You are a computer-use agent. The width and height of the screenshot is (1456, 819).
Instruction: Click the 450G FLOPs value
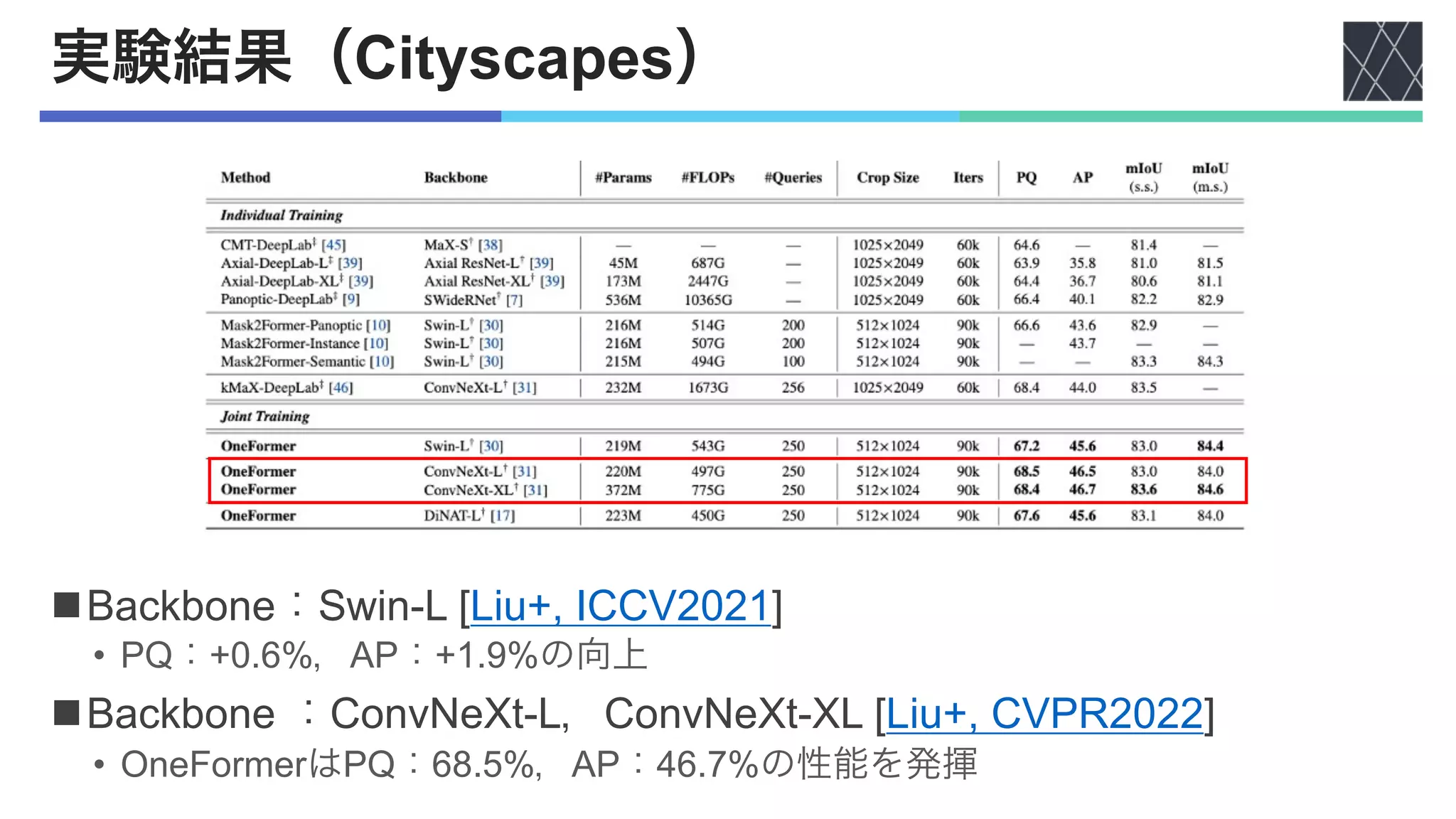tap(708, 516)
